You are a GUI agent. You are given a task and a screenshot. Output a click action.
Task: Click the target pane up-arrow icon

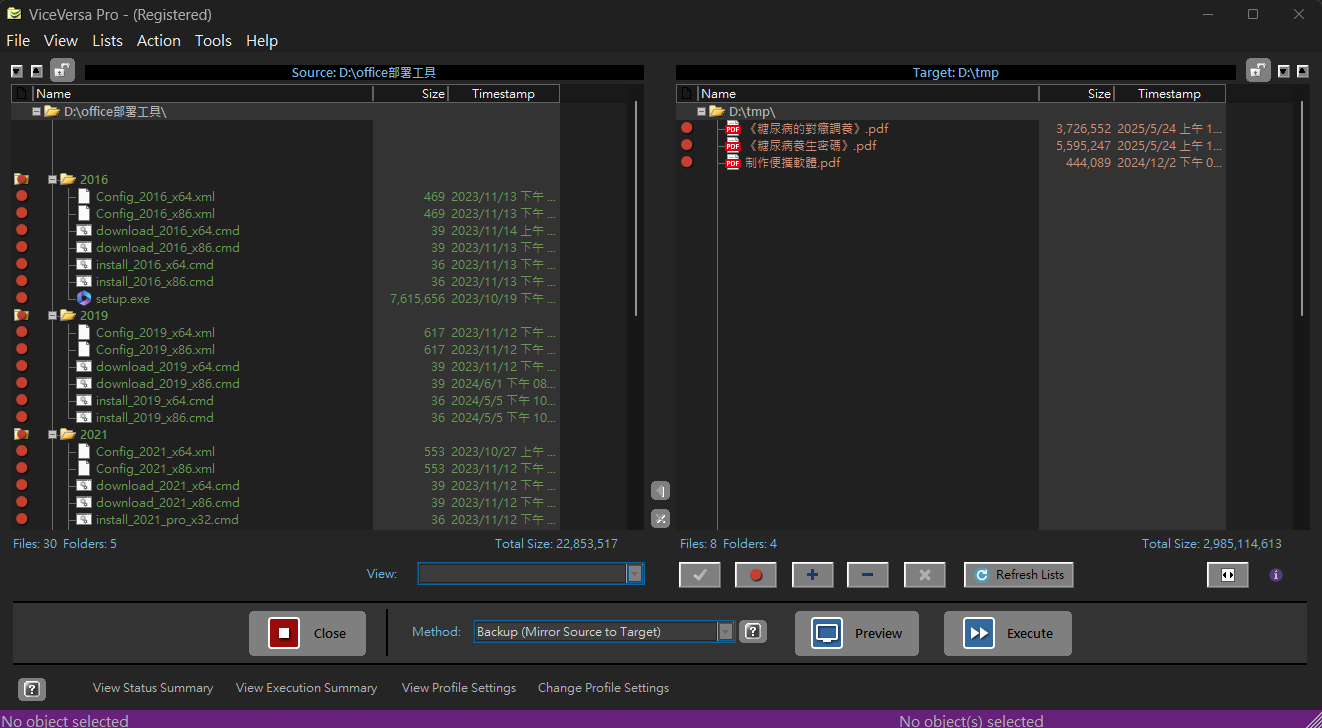[1302, 72]
